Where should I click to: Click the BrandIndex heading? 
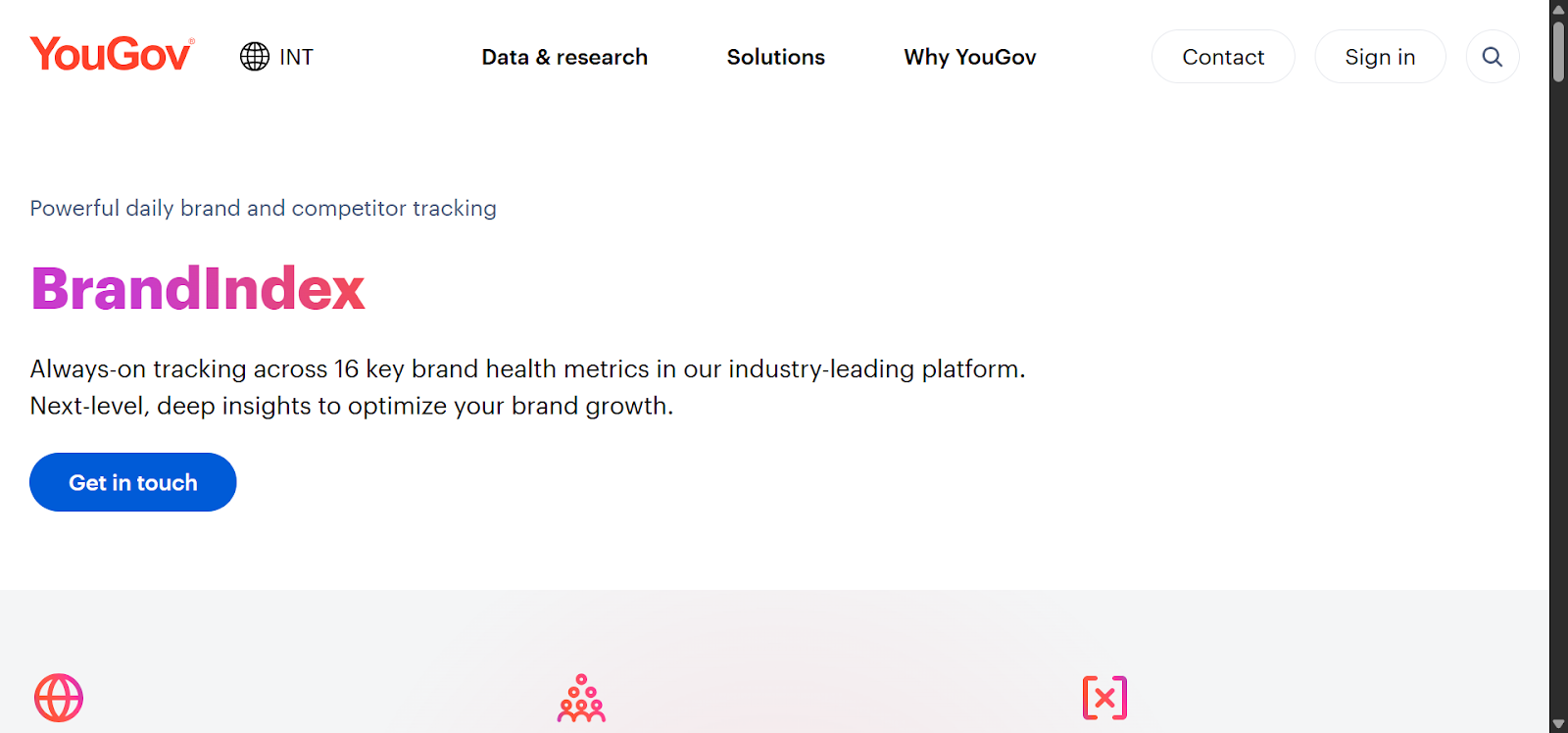click(197, 288)
